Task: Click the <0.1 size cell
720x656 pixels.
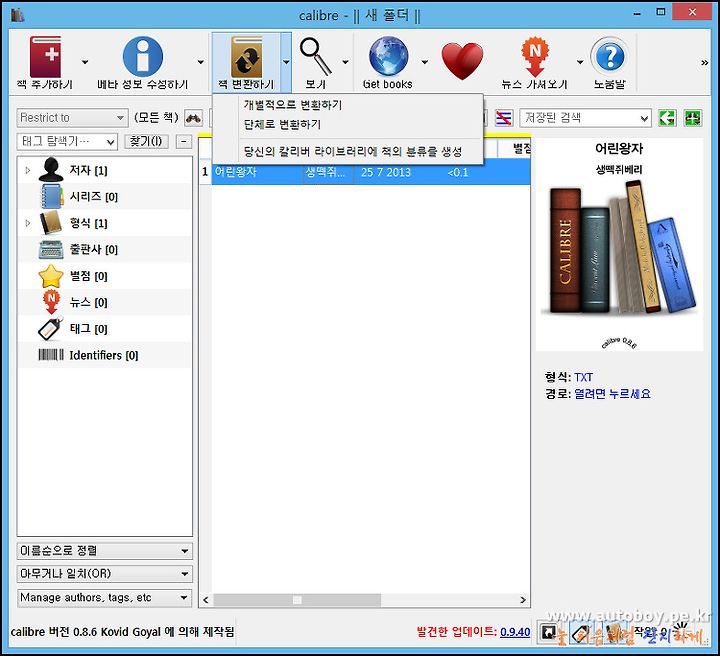Action: tap(458, 173)
